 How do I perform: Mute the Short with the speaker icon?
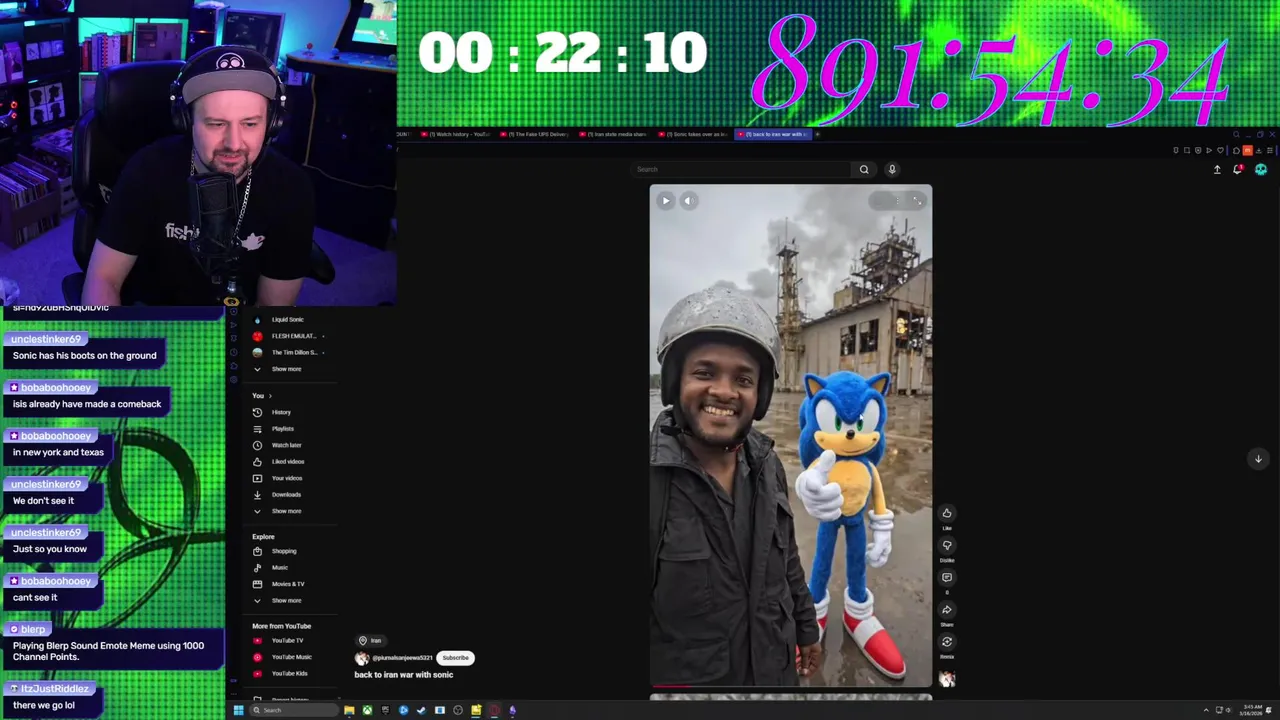[687, 201]
